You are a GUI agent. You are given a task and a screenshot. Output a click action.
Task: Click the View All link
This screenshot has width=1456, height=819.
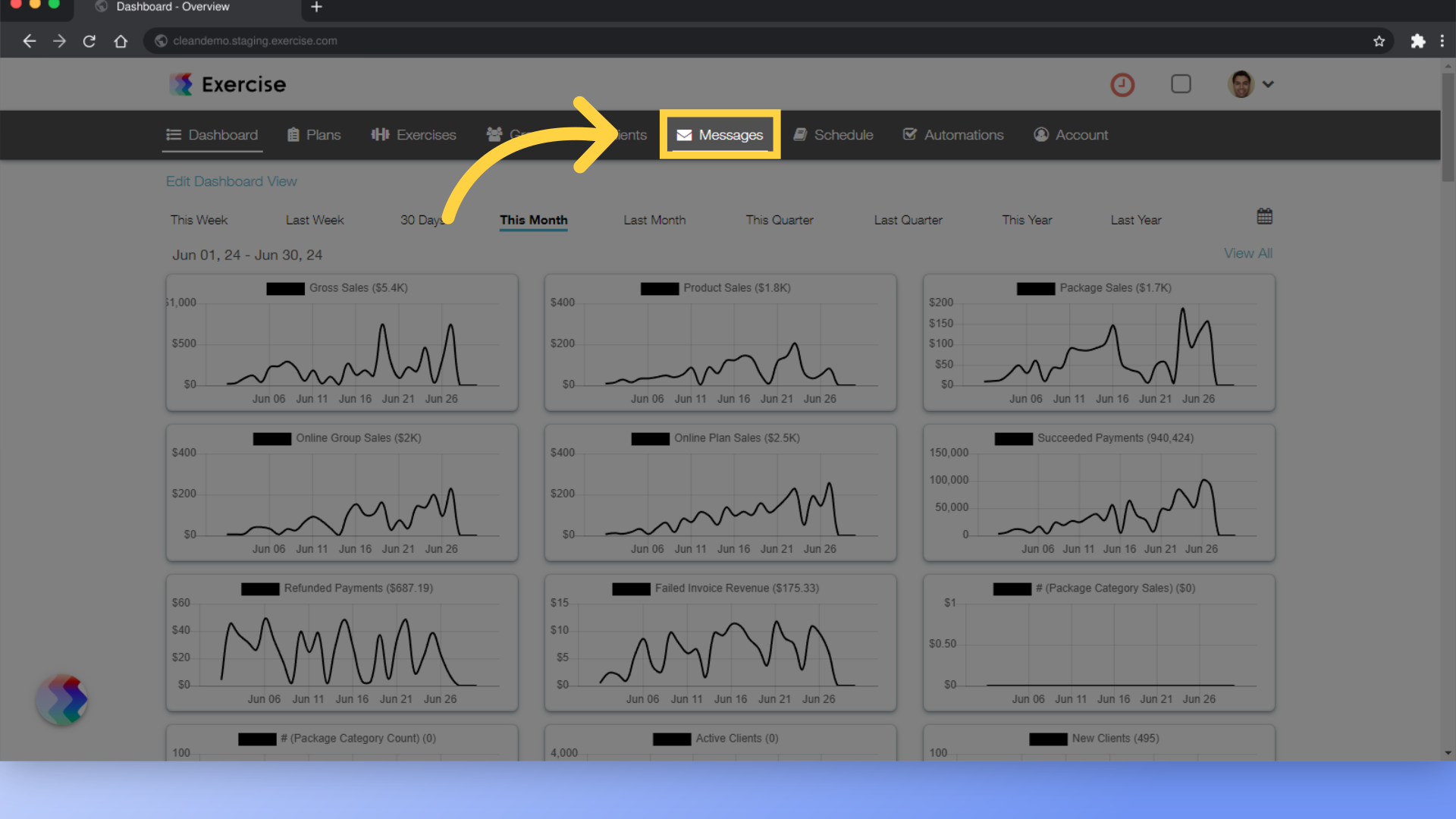click(1247, 253)
